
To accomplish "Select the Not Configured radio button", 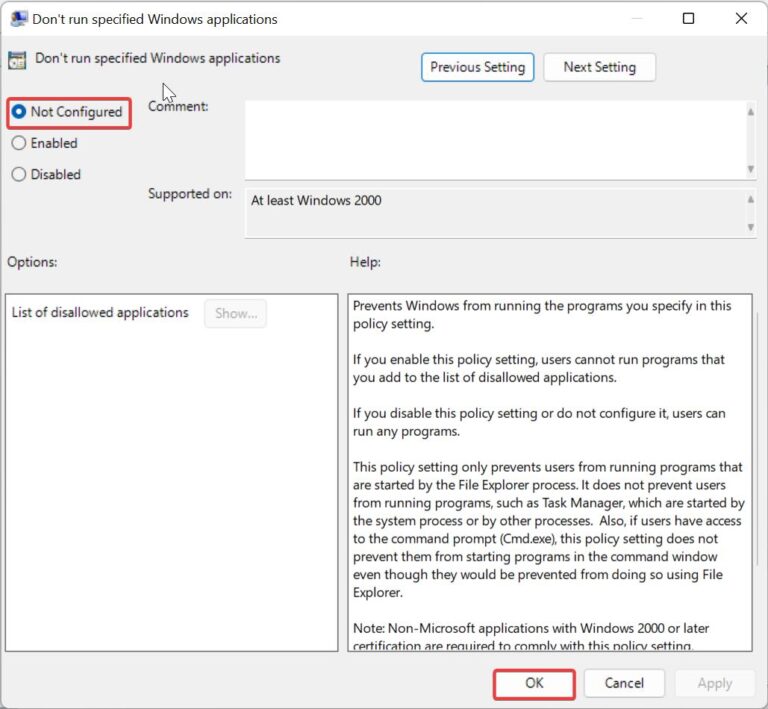I will tap(19, 112).
